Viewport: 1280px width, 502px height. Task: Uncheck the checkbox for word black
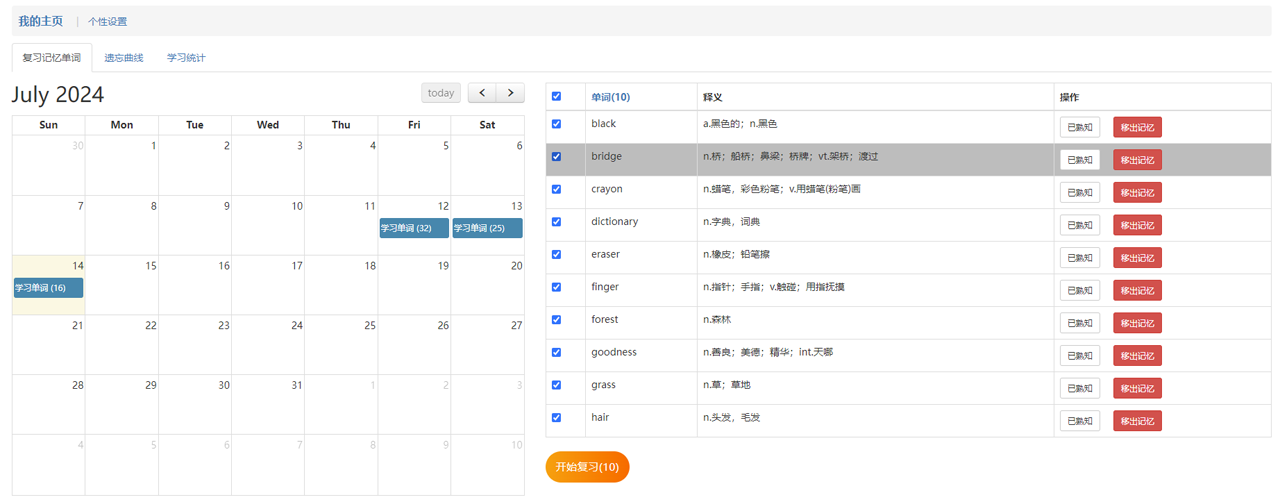pyautogui.click(x=557, y=124)
